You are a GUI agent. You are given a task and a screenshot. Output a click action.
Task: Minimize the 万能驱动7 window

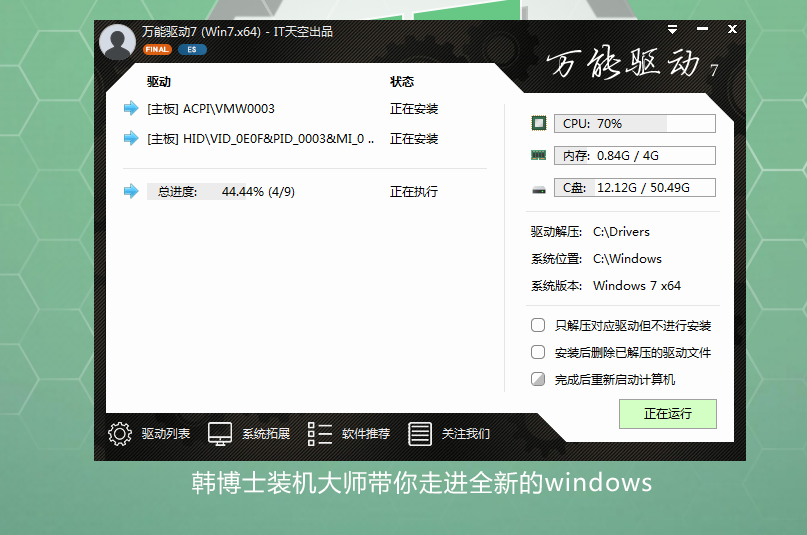pos(702,29)
